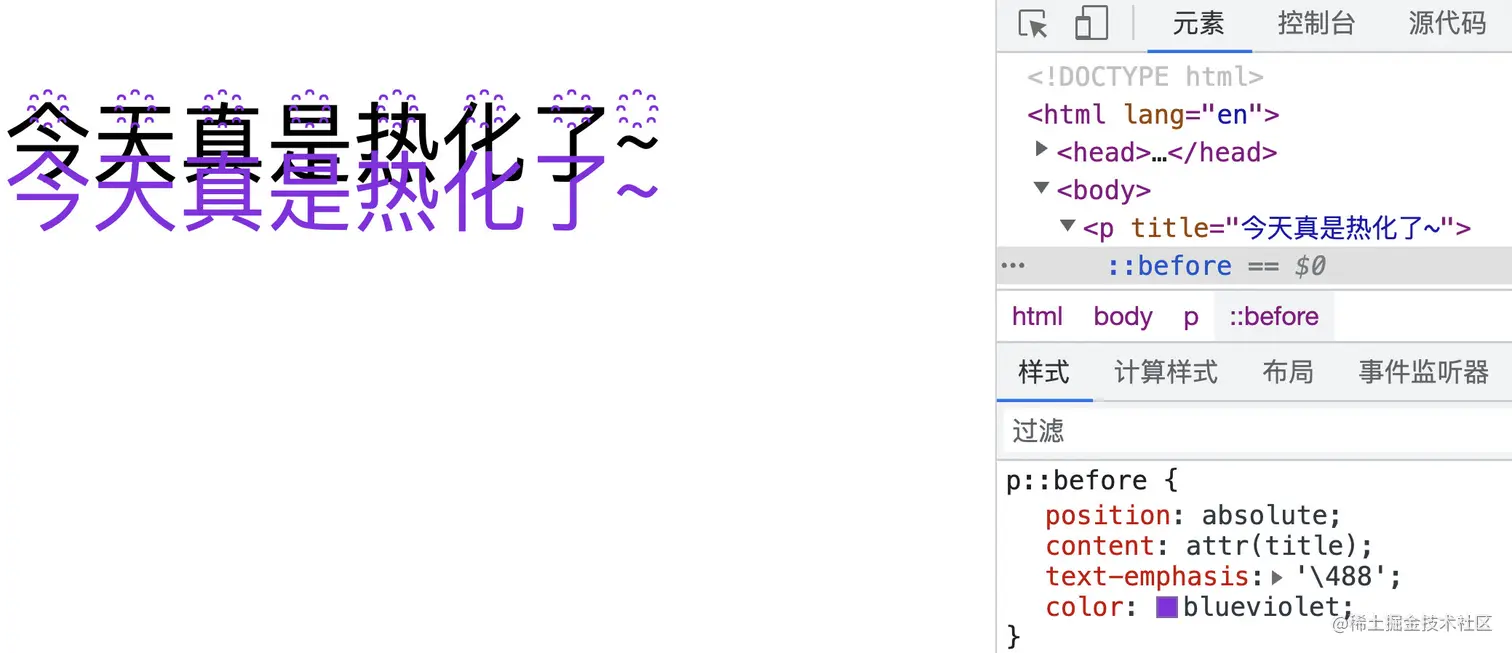The image size is (1512, 653).
Task: Collapse the <p title> node arrow
Action: pyautogui.click(x=1067, y=225)
